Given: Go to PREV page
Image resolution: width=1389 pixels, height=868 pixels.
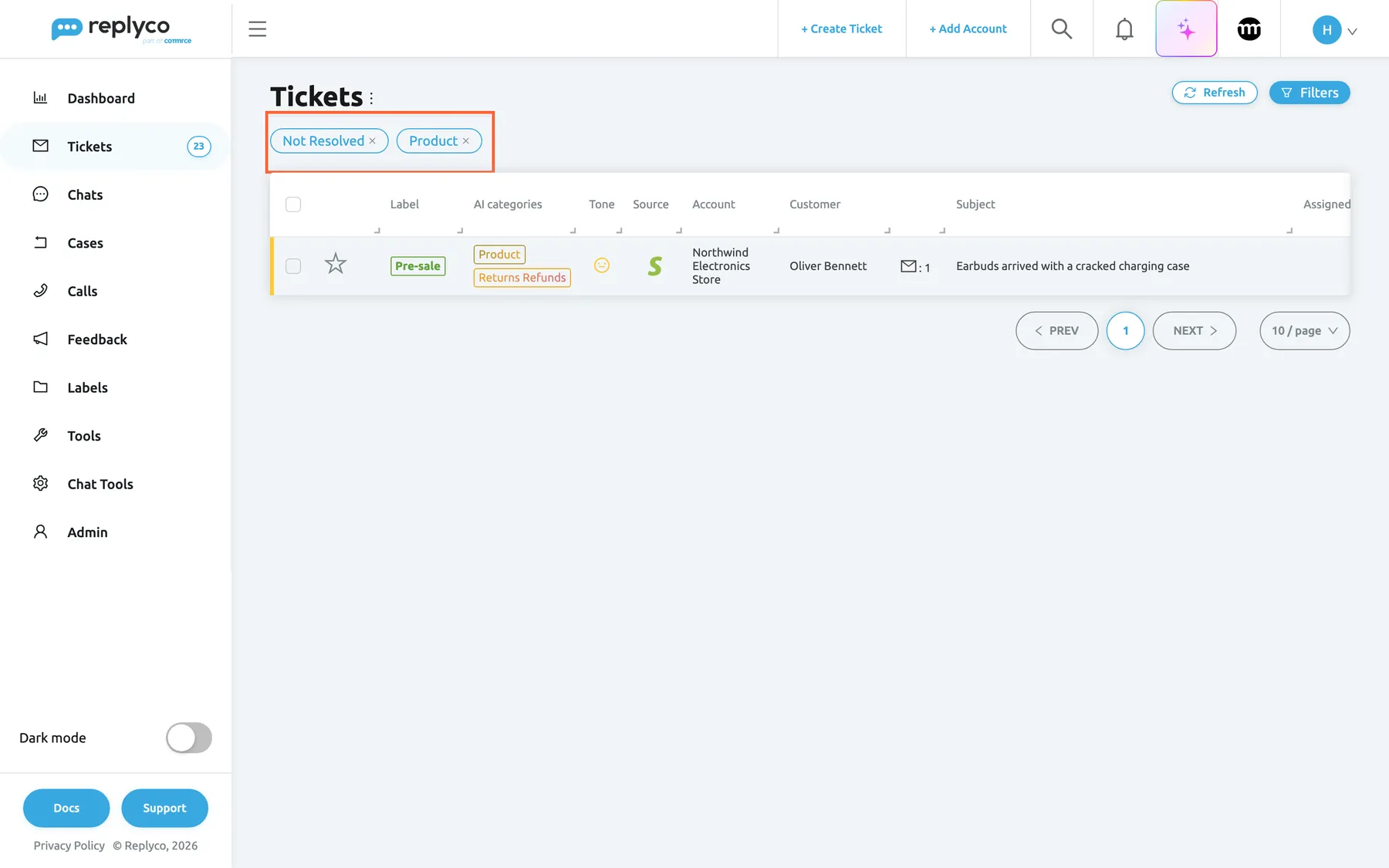Looking at the screenshot, I should (1056, 331).
